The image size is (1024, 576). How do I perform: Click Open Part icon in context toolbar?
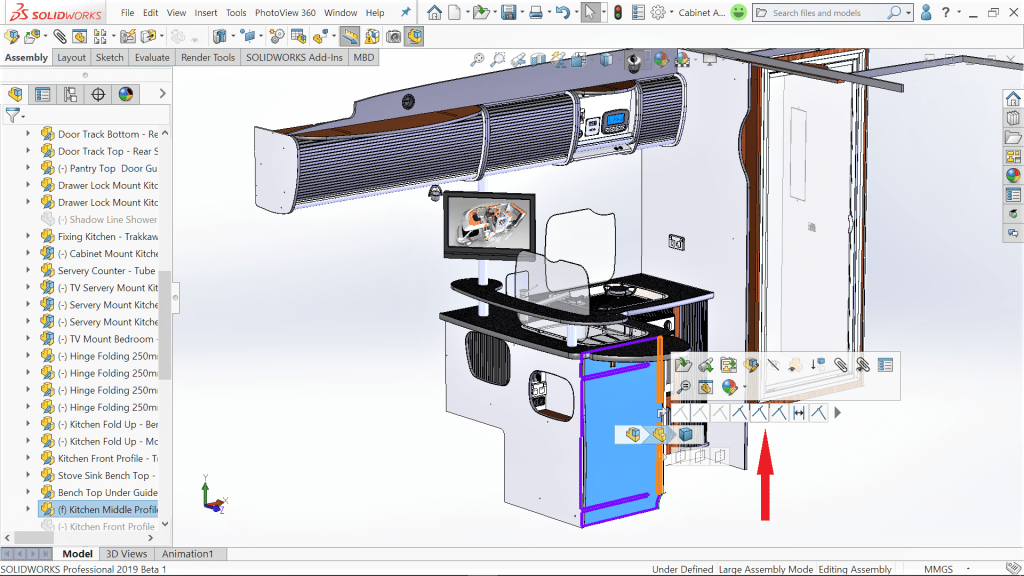tap(683, 365)
